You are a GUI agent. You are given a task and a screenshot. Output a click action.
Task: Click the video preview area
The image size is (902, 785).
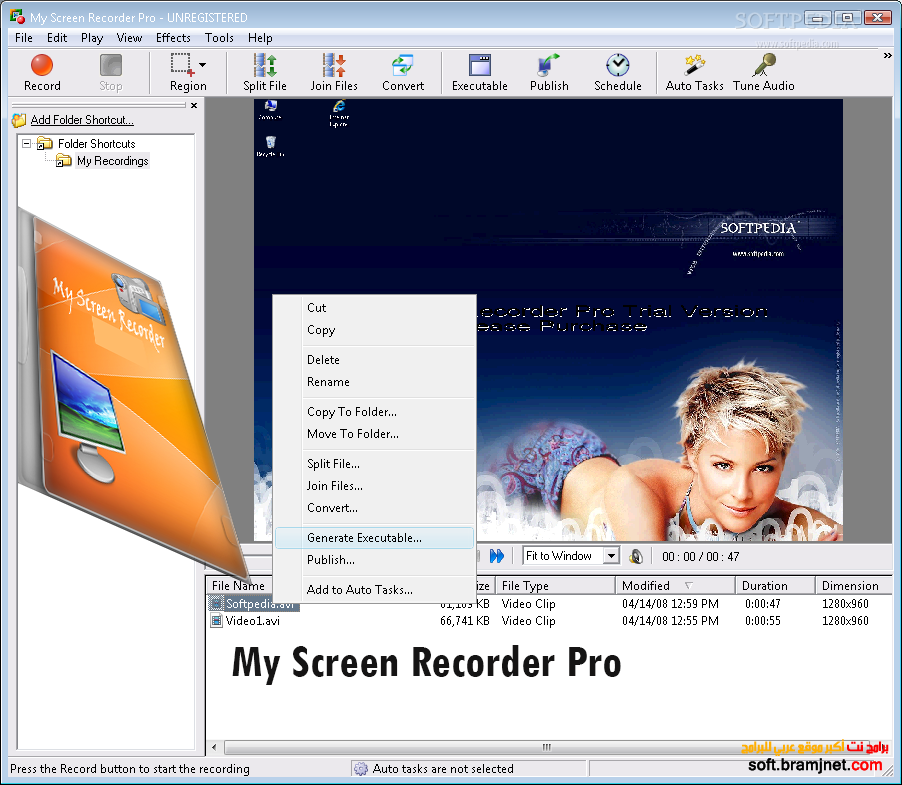548,320
